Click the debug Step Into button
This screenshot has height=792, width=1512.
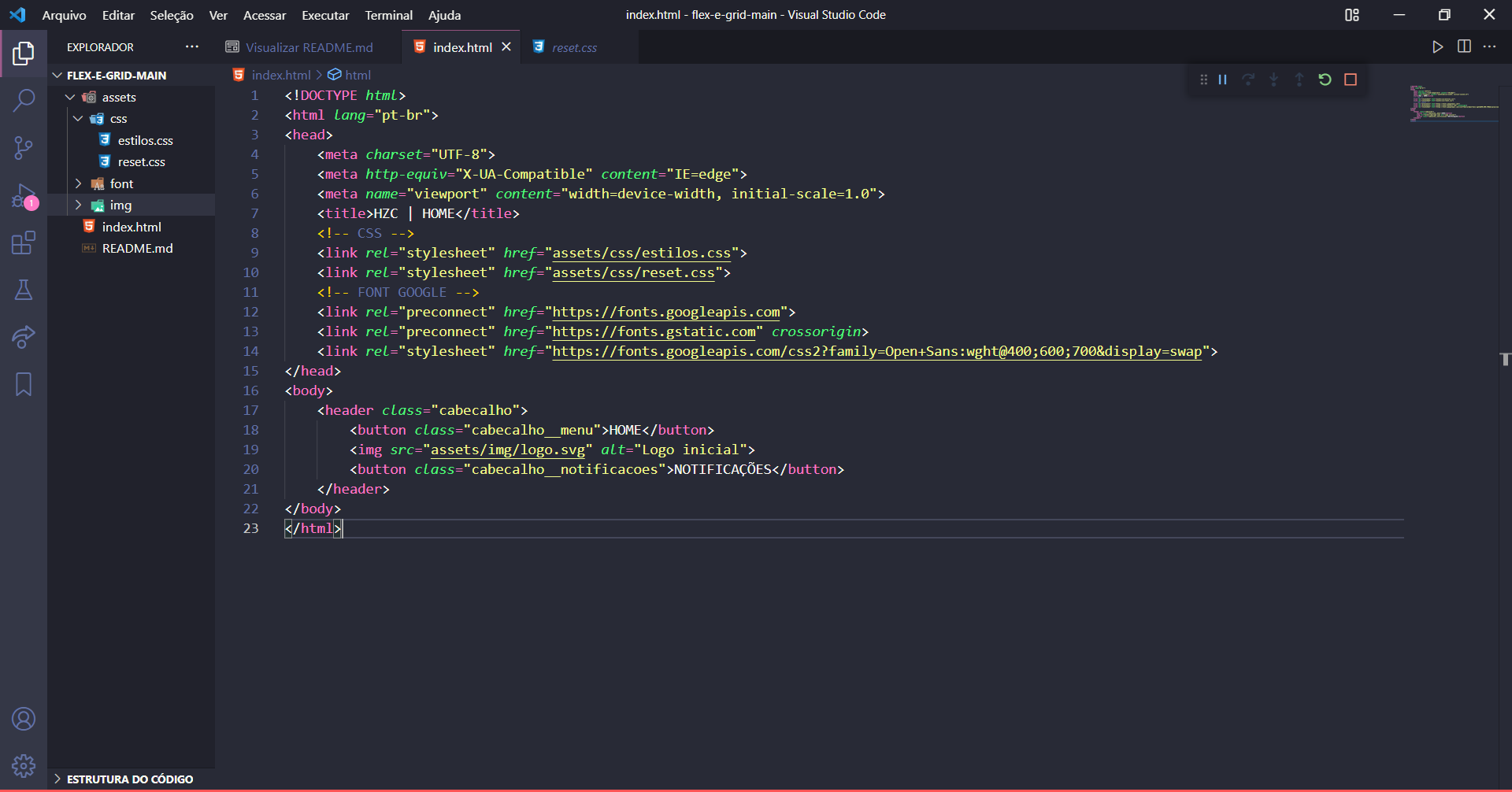click(1273, 80)
